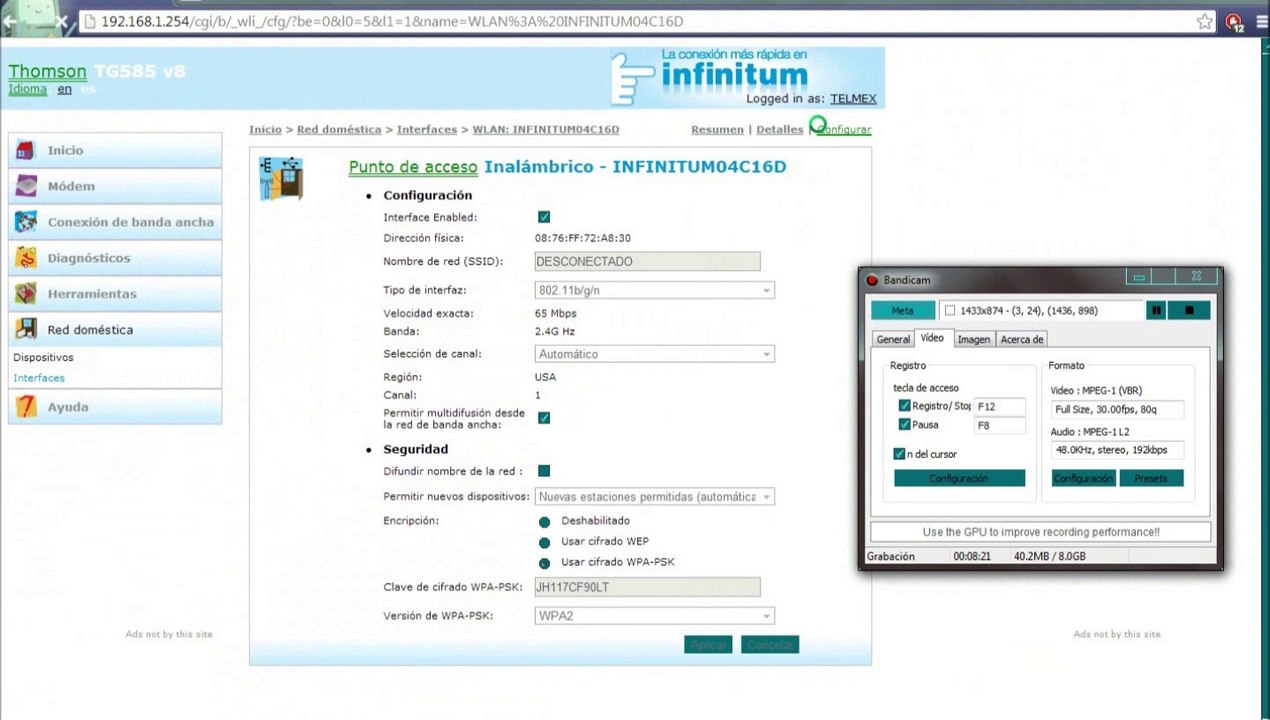Toggle the Interface Enabled checkbox

(x=544, y=217)
